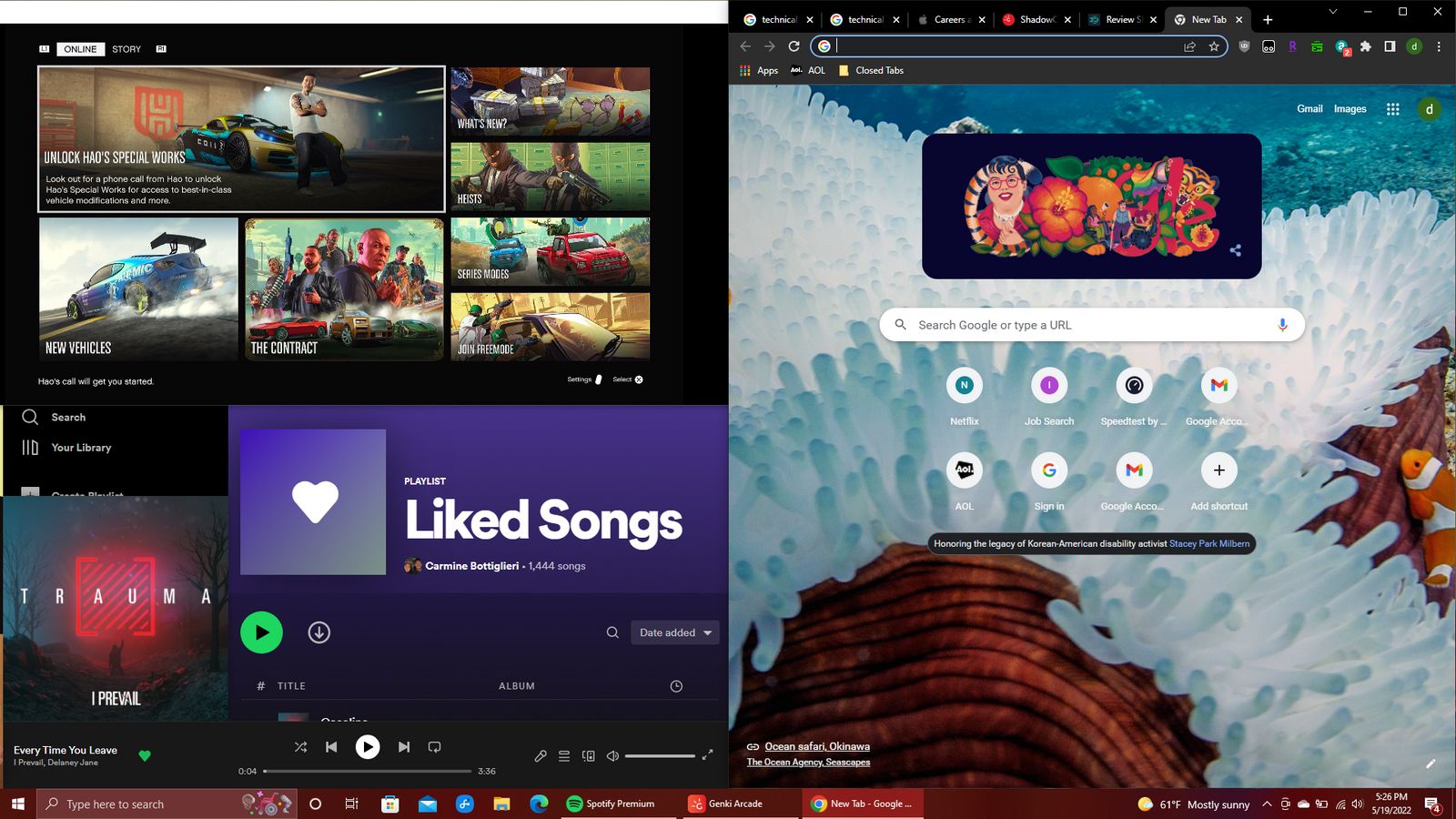Expand Chrome tab search chevron

coord(1333,12)
